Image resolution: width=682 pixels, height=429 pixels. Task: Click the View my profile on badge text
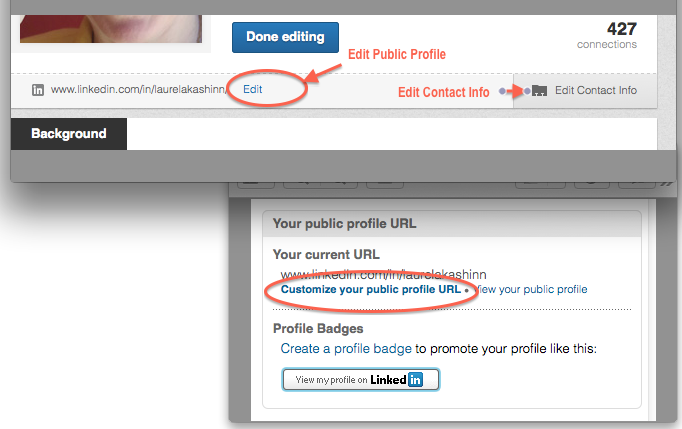331,380
